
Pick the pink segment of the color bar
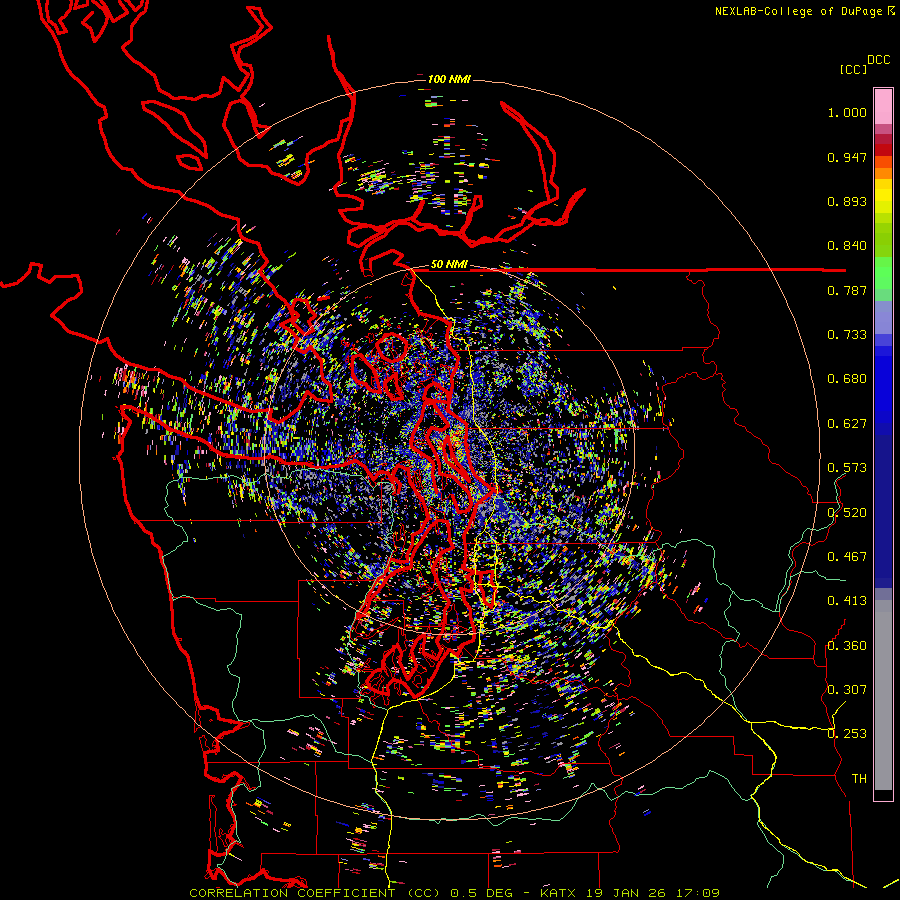click(883, 107)
